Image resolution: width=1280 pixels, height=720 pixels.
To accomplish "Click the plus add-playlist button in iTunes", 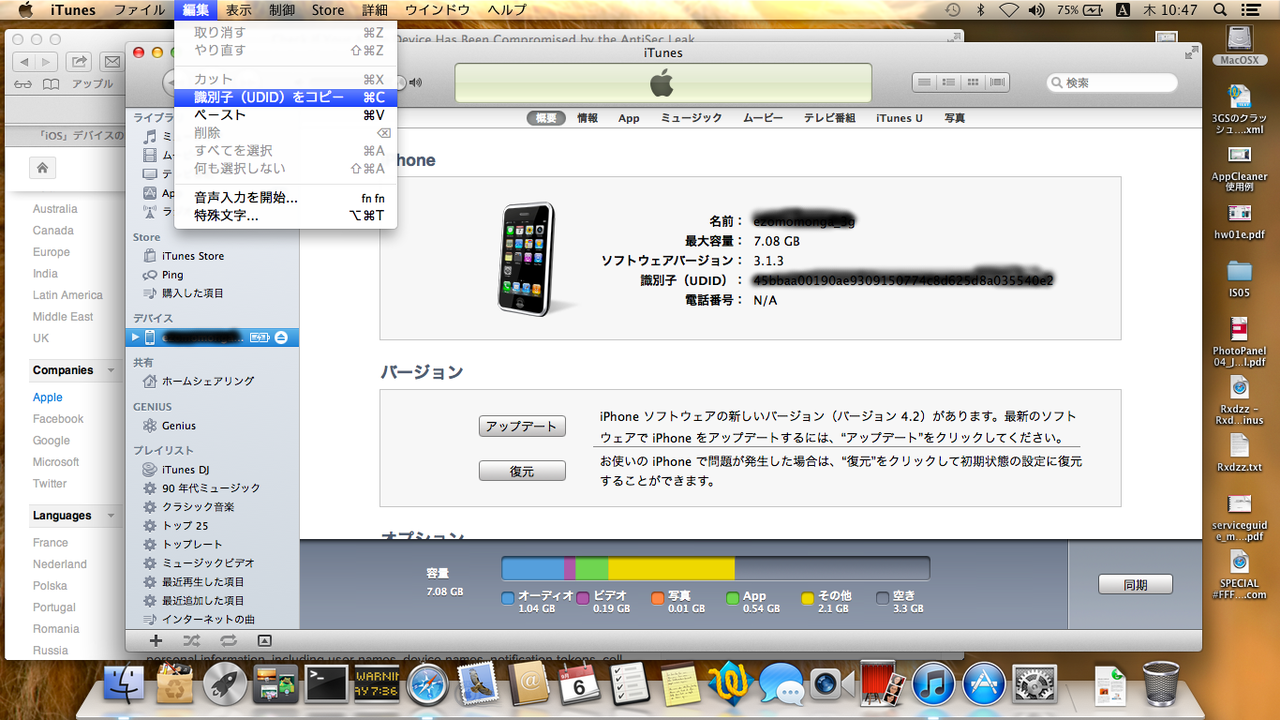I will (x=155, y=640).
